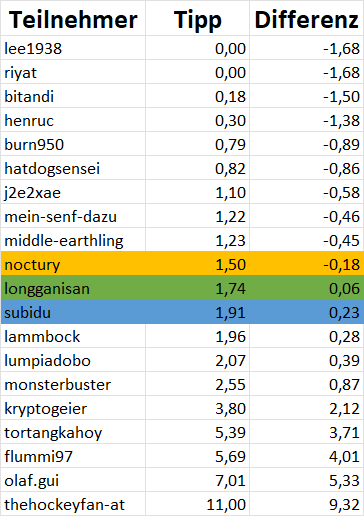Image resolution: width=364 pixels, height=516 pixels.
Task: Click tortangkahoy's Tipp 5,39
Action: (197, 432)
